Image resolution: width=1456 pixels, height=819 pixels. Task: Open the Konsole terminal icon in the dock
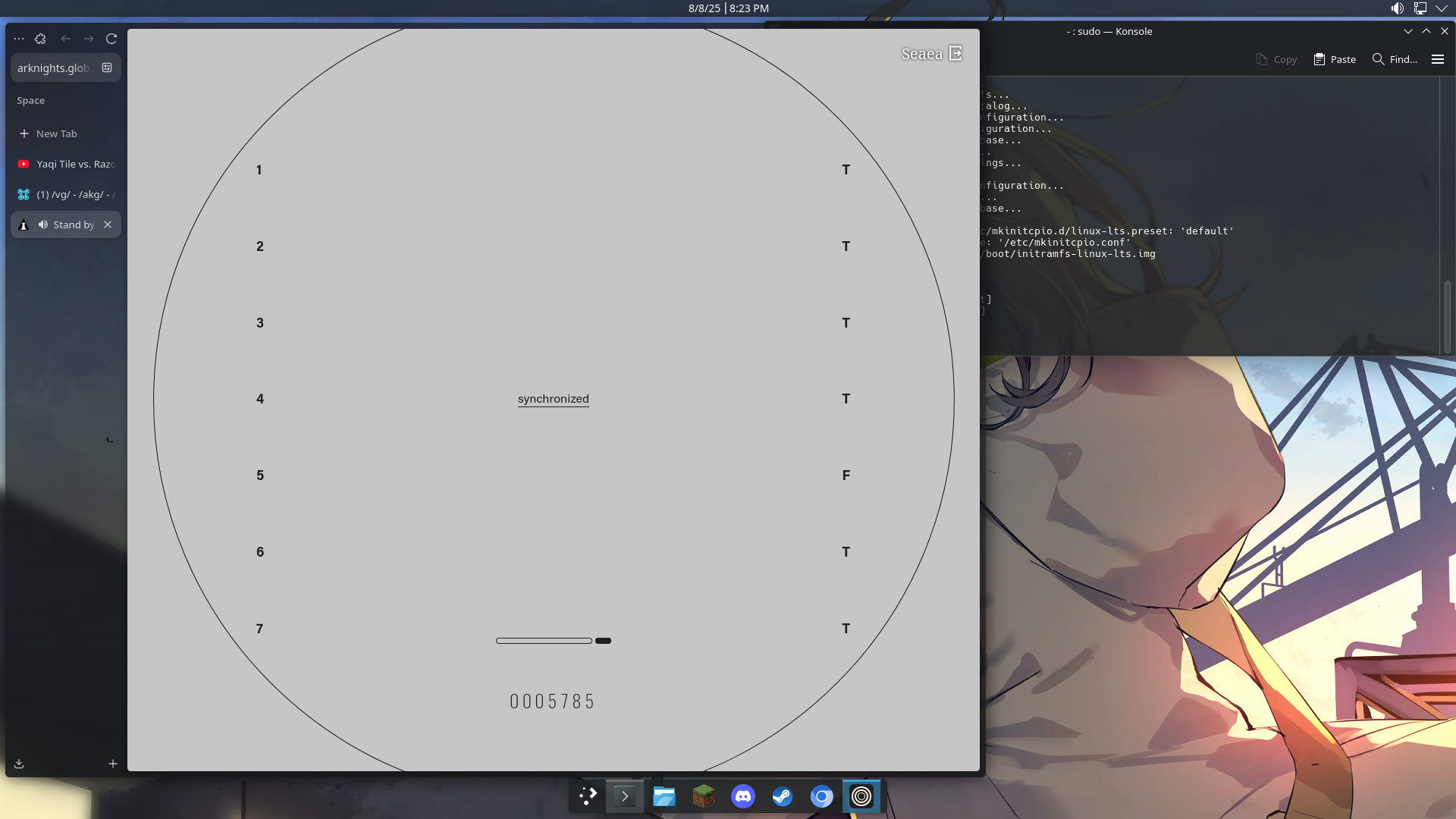coord(625,796)
